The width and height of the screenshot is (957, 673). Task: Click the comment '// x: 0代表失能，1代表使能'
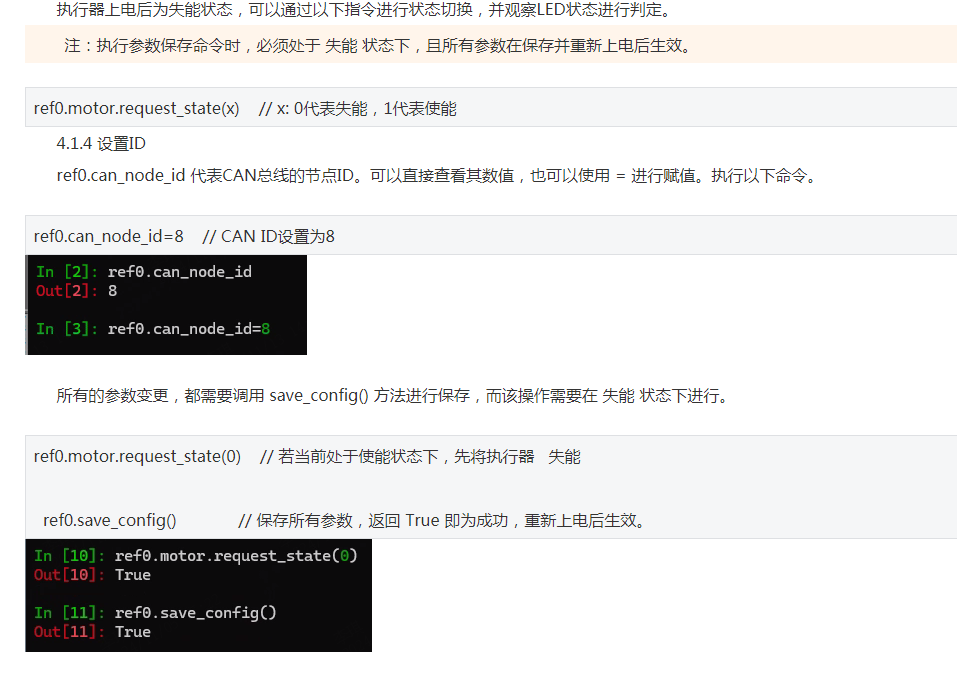[358, 109]
